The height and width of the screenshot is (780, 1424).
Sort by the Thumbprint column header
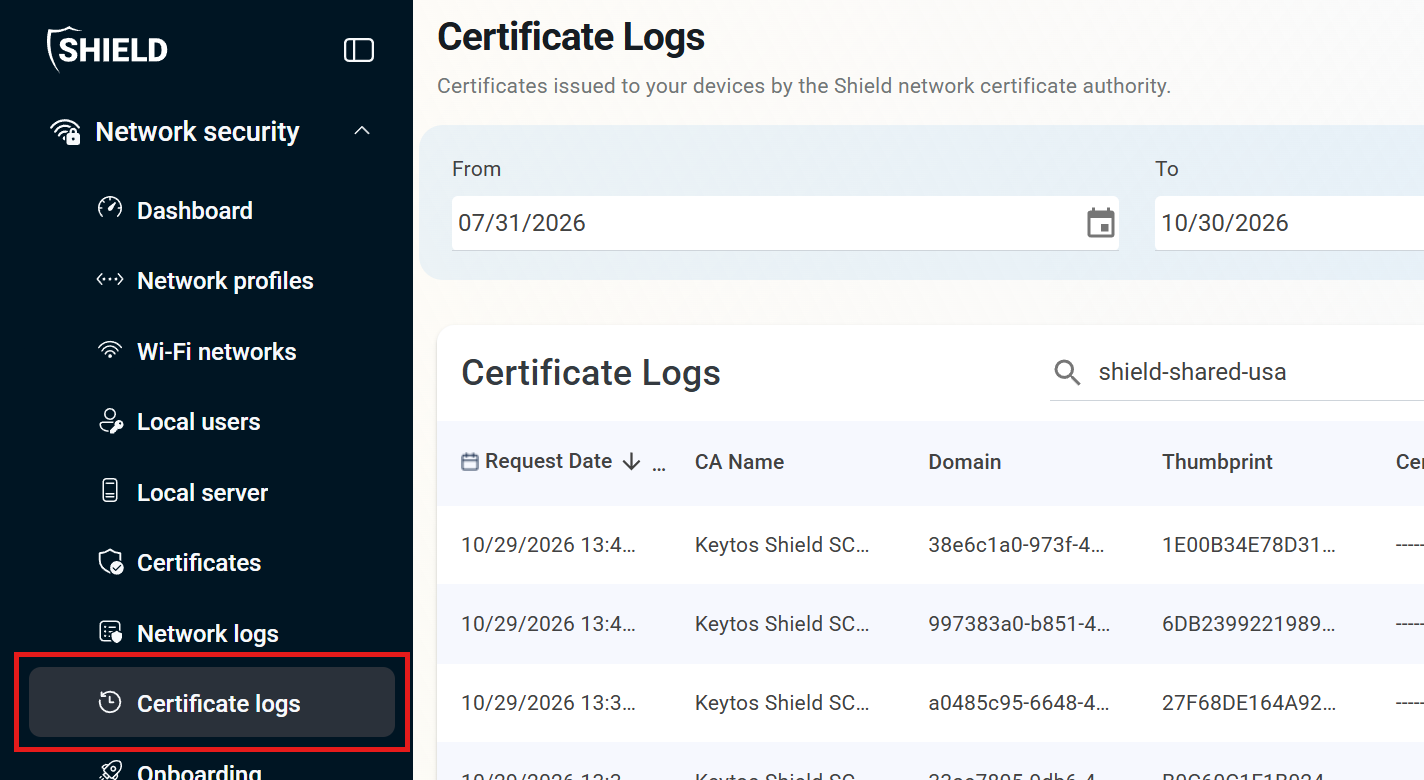click(1217, 462)
